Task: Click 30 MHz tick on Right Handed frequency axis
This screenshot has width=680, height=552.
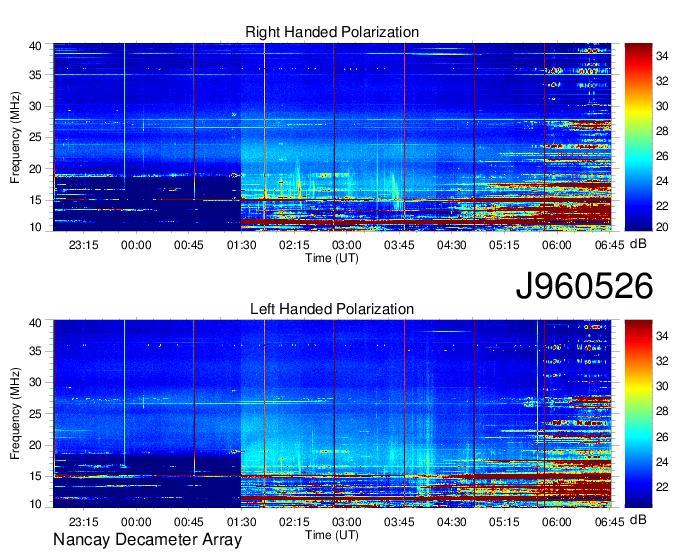Action: click(36, 106)
